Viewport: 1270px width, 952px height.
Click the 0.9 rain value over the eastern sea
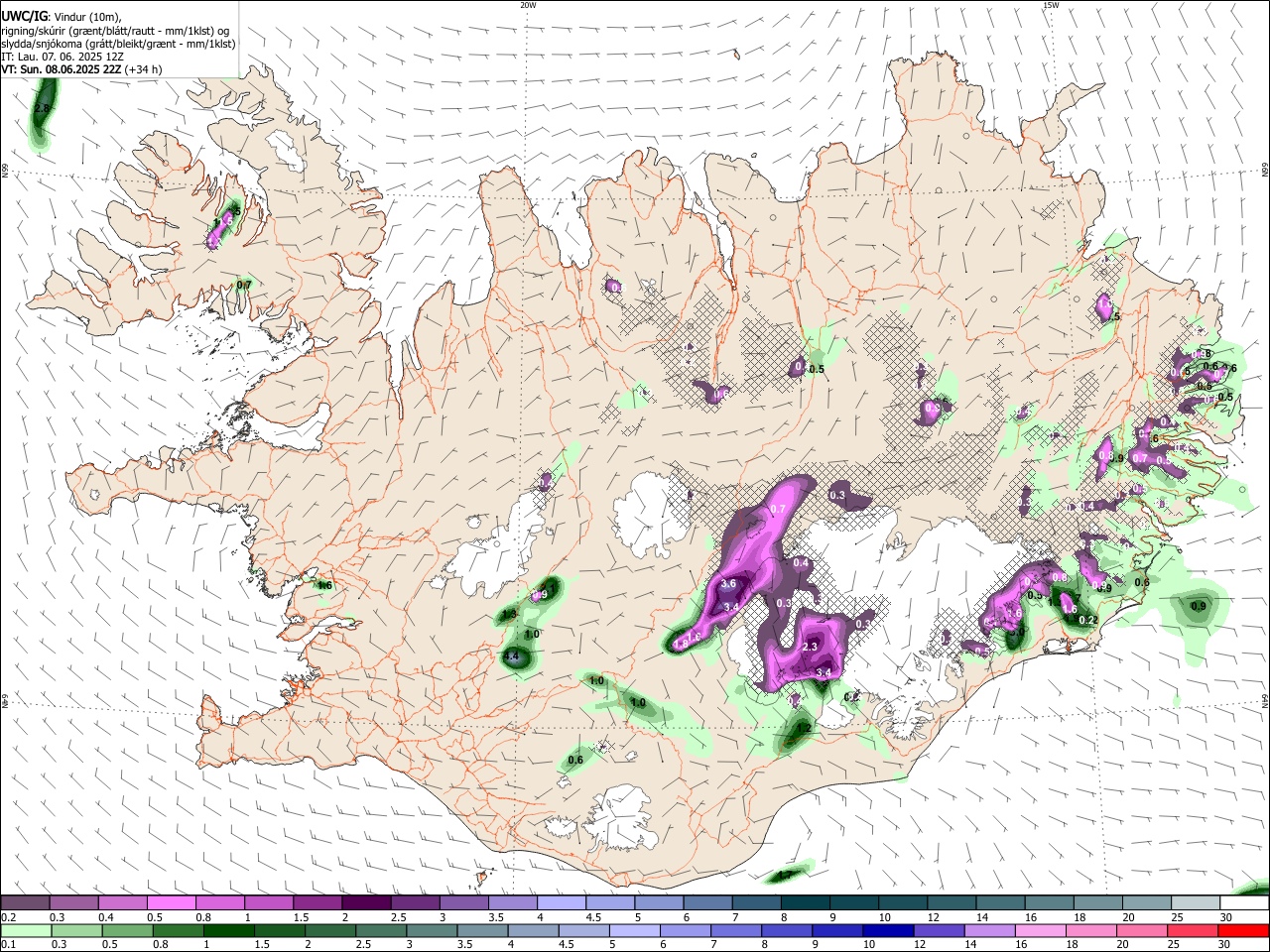click(1198, 607)
